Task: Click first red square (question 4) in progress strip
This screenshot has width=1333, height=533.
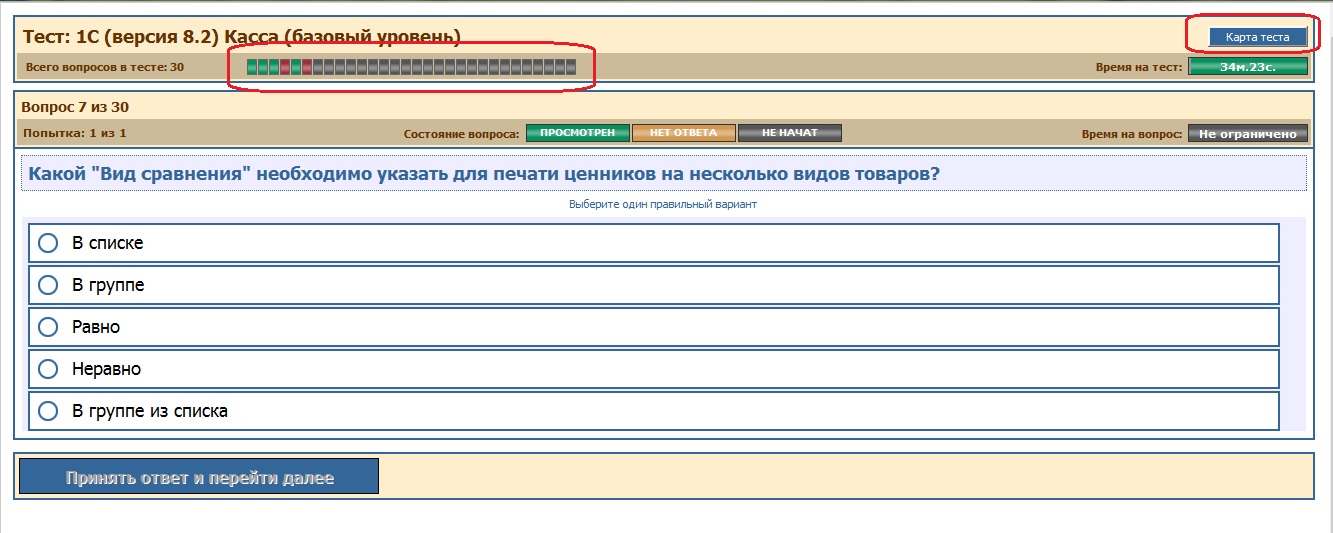Action: click(x=285, y=67)
